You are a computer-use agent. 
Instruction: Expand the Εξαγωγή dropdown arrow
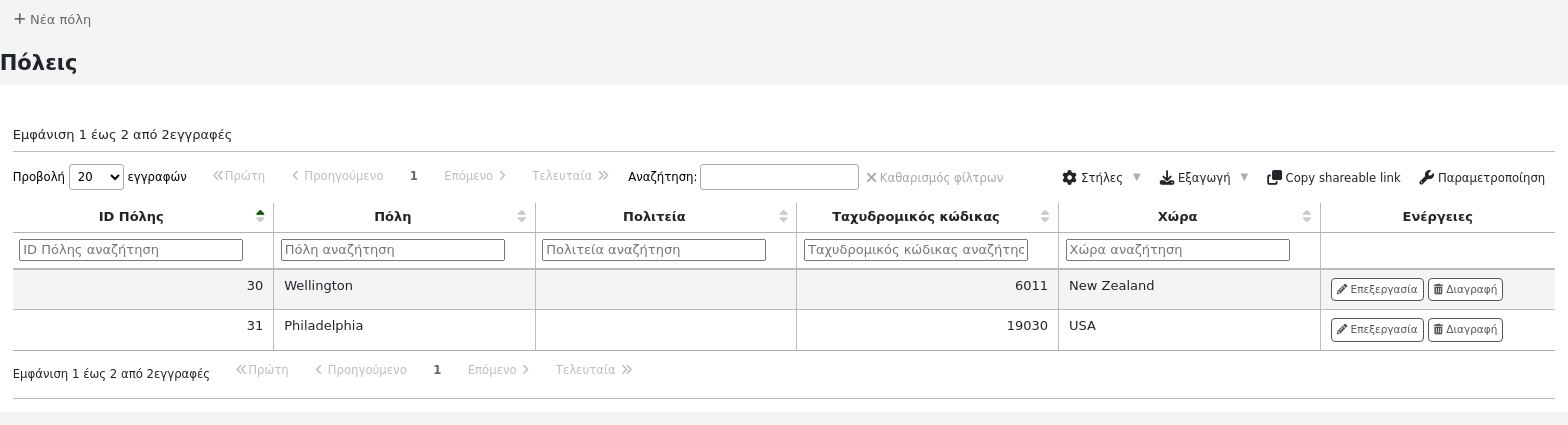point(1244,177)
